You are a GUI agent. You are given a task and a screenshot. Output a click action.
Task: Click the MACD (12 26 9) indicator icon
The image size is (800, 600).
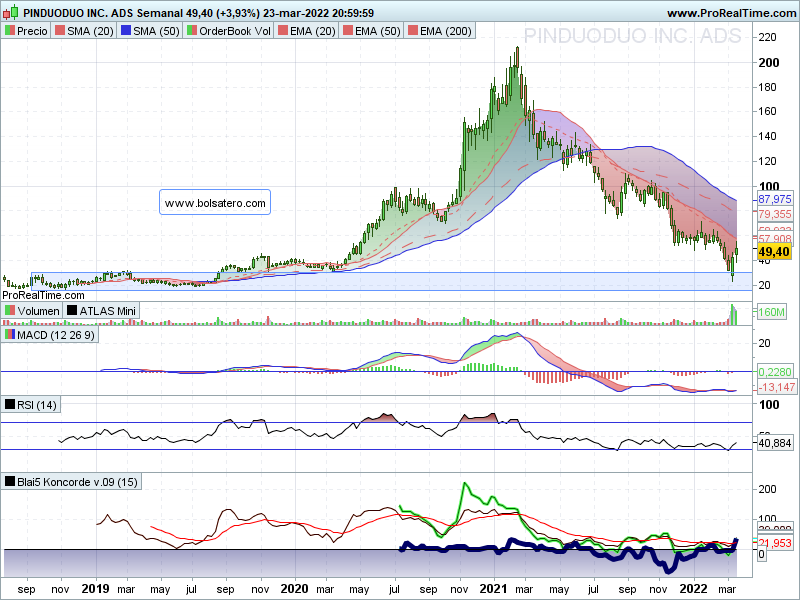click(10, 335)
